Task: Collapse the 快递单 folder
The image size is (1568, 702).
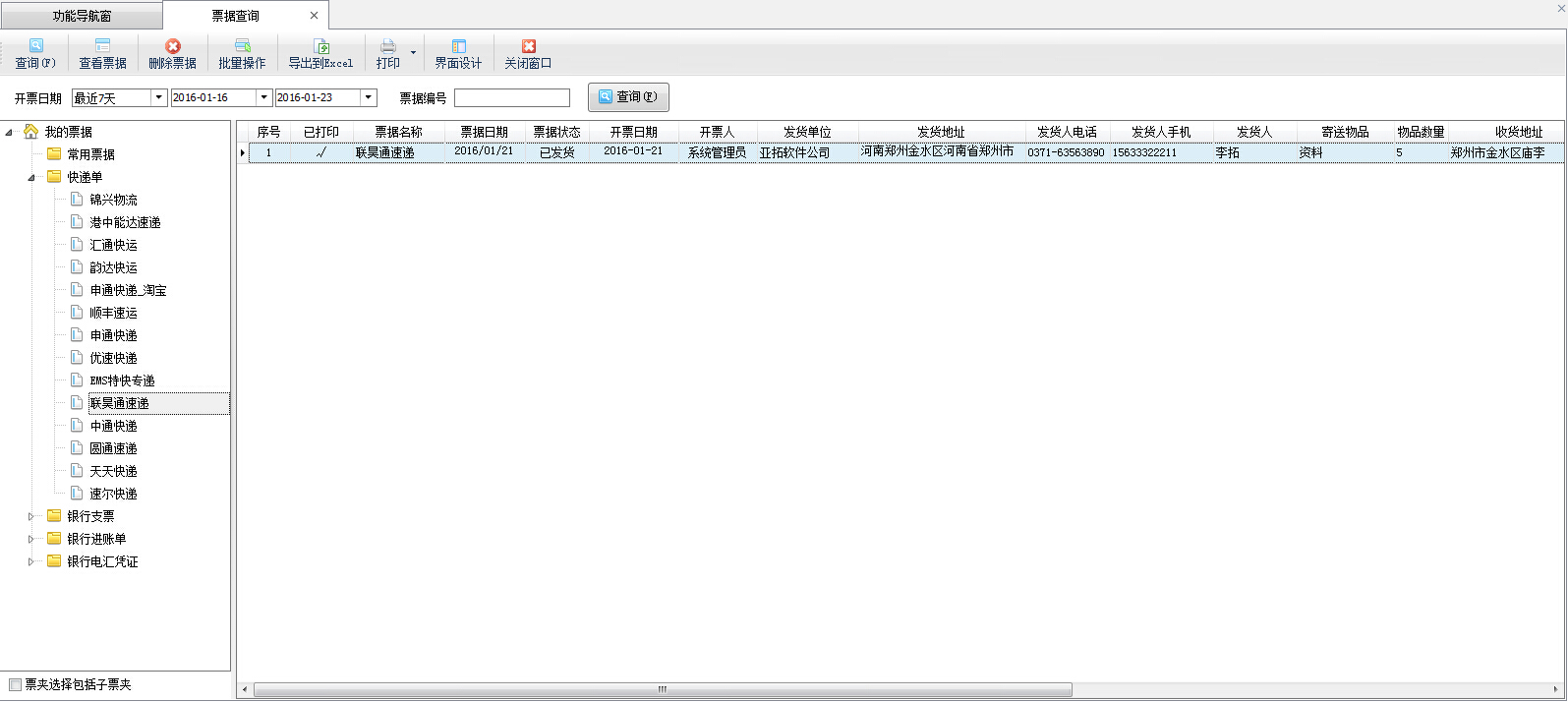Action: point(30,178)
